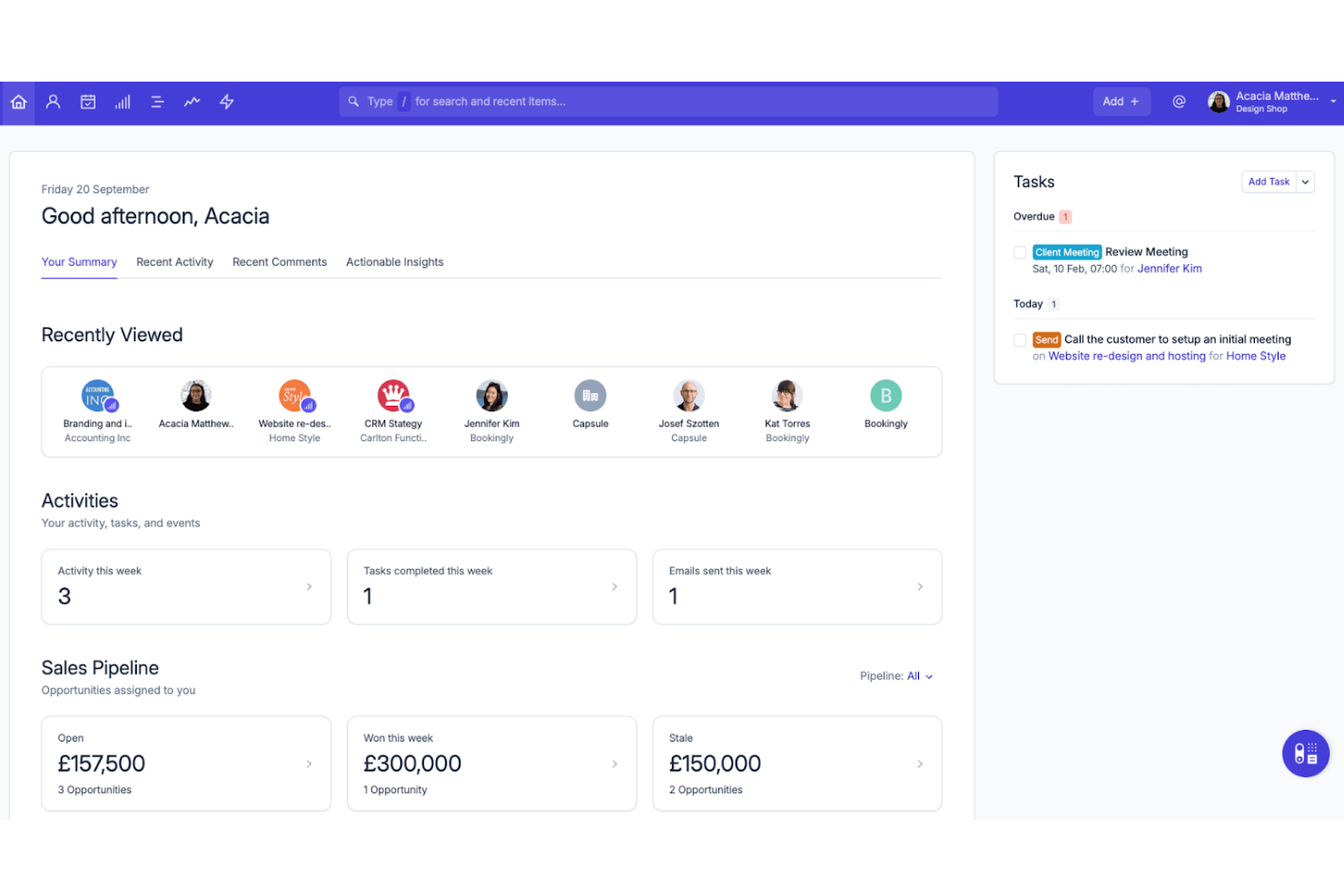Open the Calendar and Tasks icon
This screenshot has height=896, width=1344.
(x=88, y=102)
